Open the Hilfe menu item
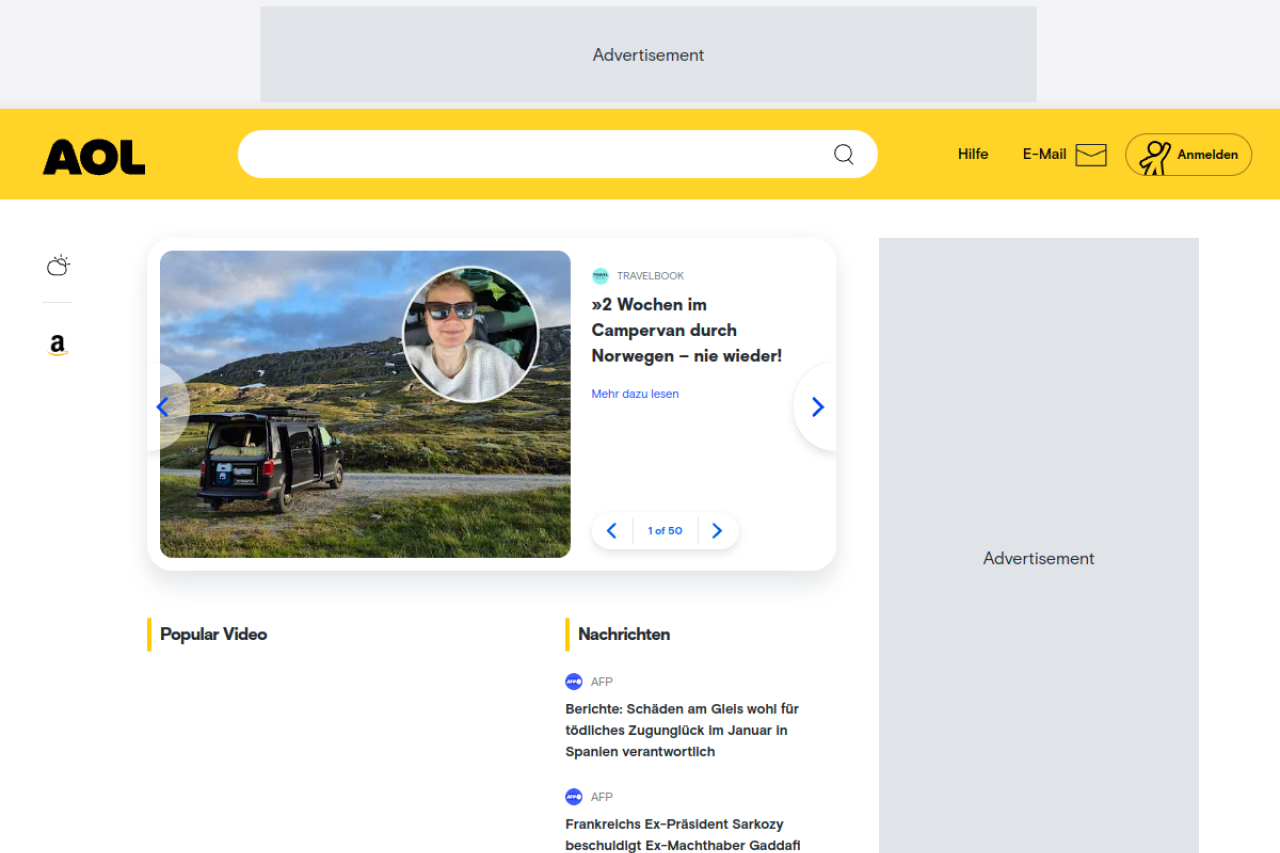Screen dimensions: 1280x853 click(x=972, y=154)
